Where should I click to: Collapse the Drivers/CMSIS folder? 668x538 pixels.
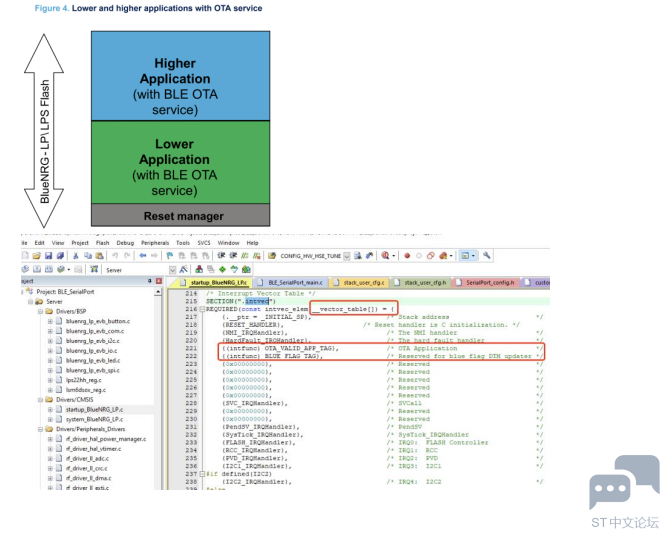[40, 400]
